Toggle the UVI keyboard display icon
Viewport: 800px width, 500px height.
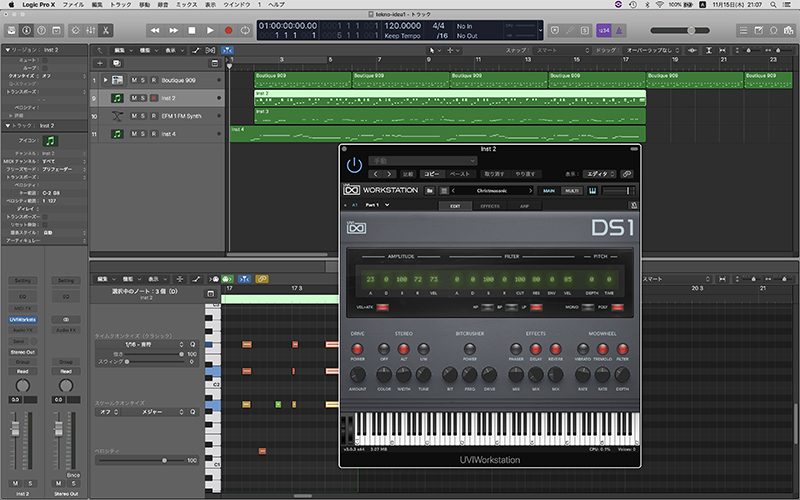point(592,191)
